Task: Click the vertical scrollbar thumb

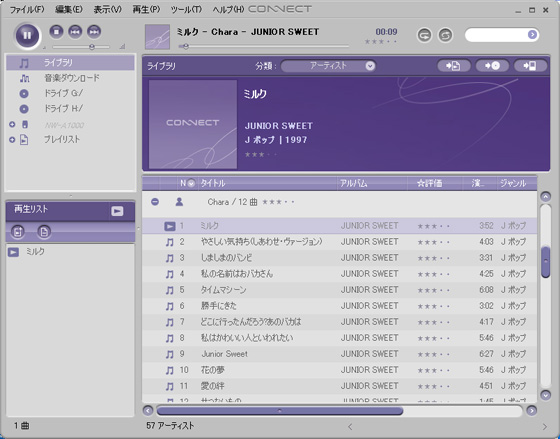Action: click(x=545, y=262)
